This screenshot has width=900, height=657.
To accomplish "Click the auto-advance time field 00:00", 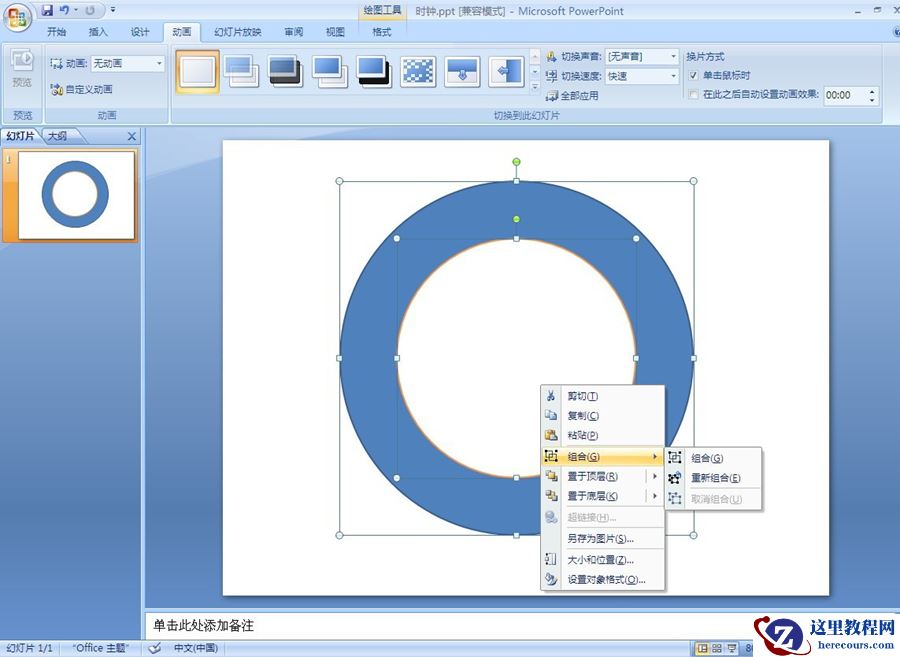I will tap(844, 95).
